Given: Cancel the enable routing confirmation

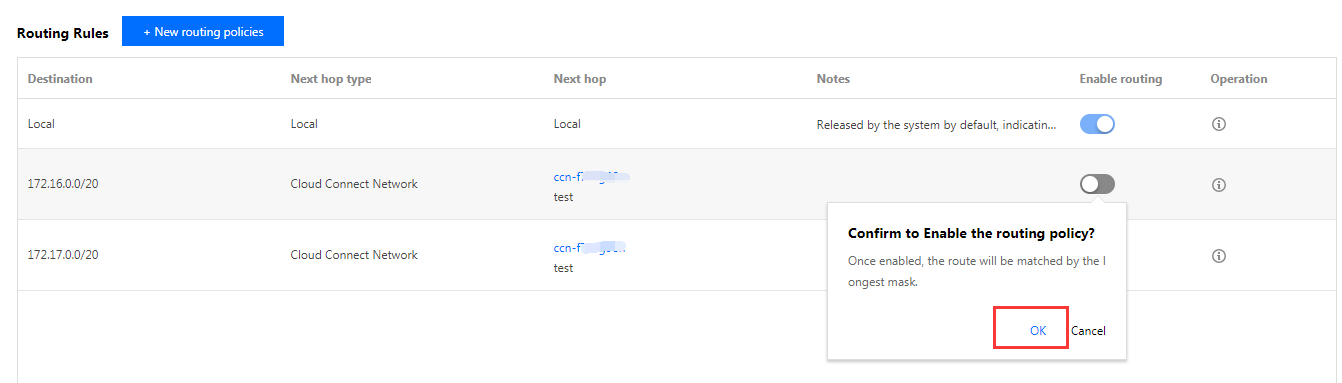Looking at the screenshot, I should click(1088, 331).
